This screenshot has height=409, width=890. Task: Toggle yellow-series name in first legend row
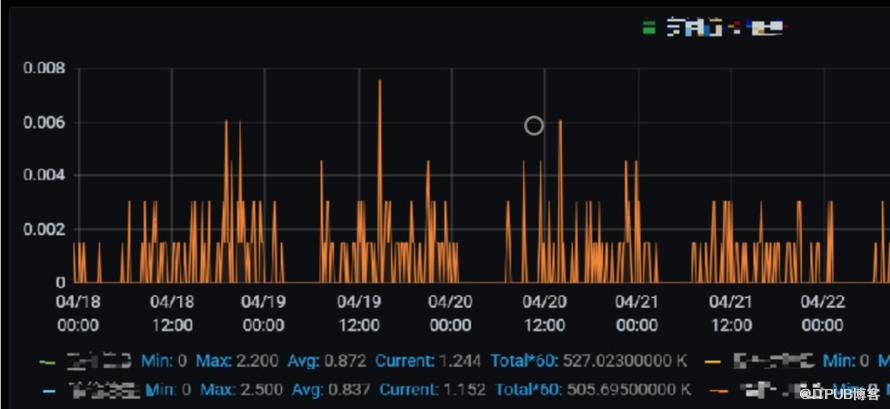(x=773, y=360)
